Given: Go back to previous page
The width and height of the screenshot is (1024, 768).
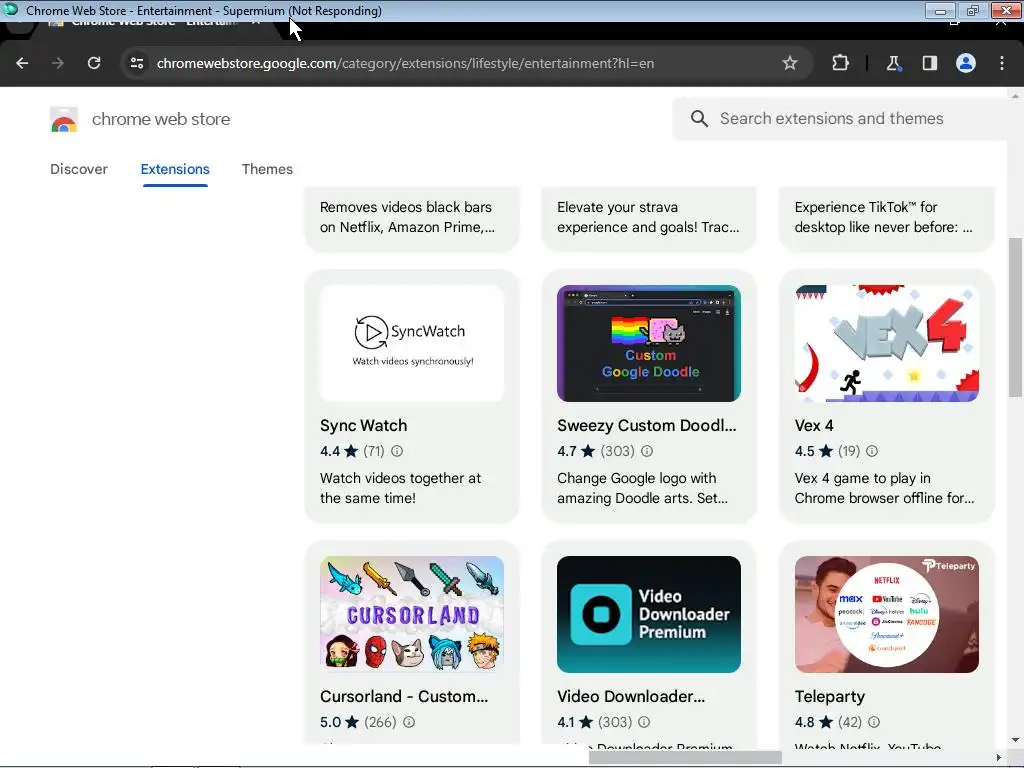Looking at the screenshot, I should coord(22,63).
